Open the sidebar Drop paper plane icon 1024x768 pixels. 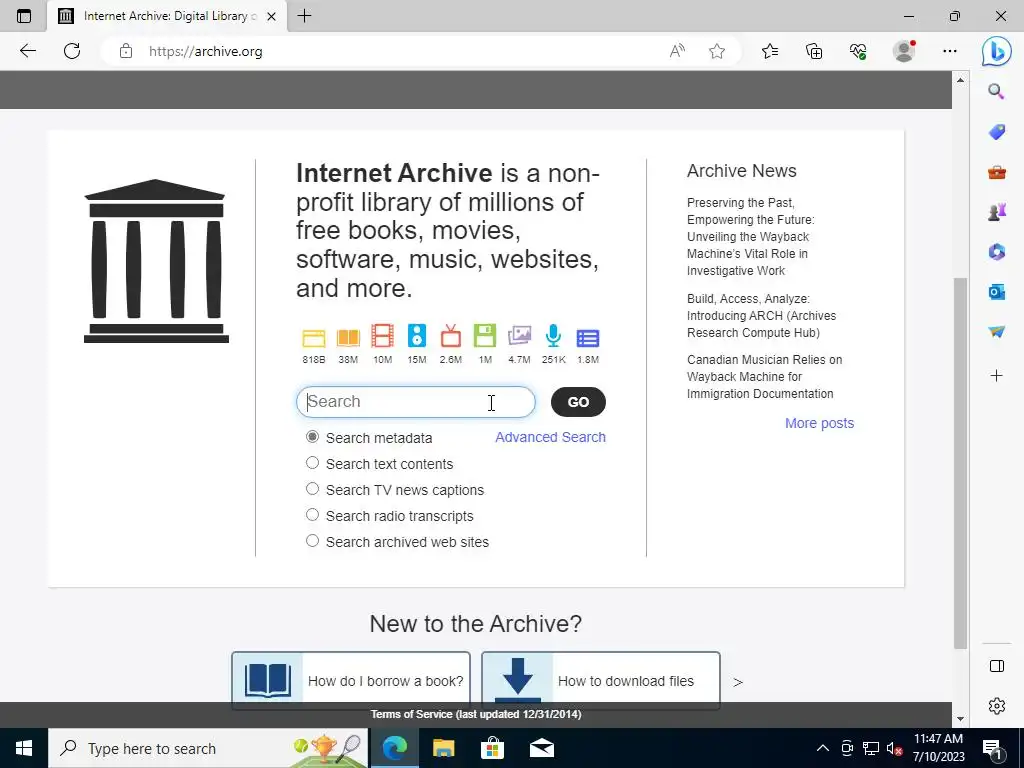pyautogui.click(x=997, y=332)
